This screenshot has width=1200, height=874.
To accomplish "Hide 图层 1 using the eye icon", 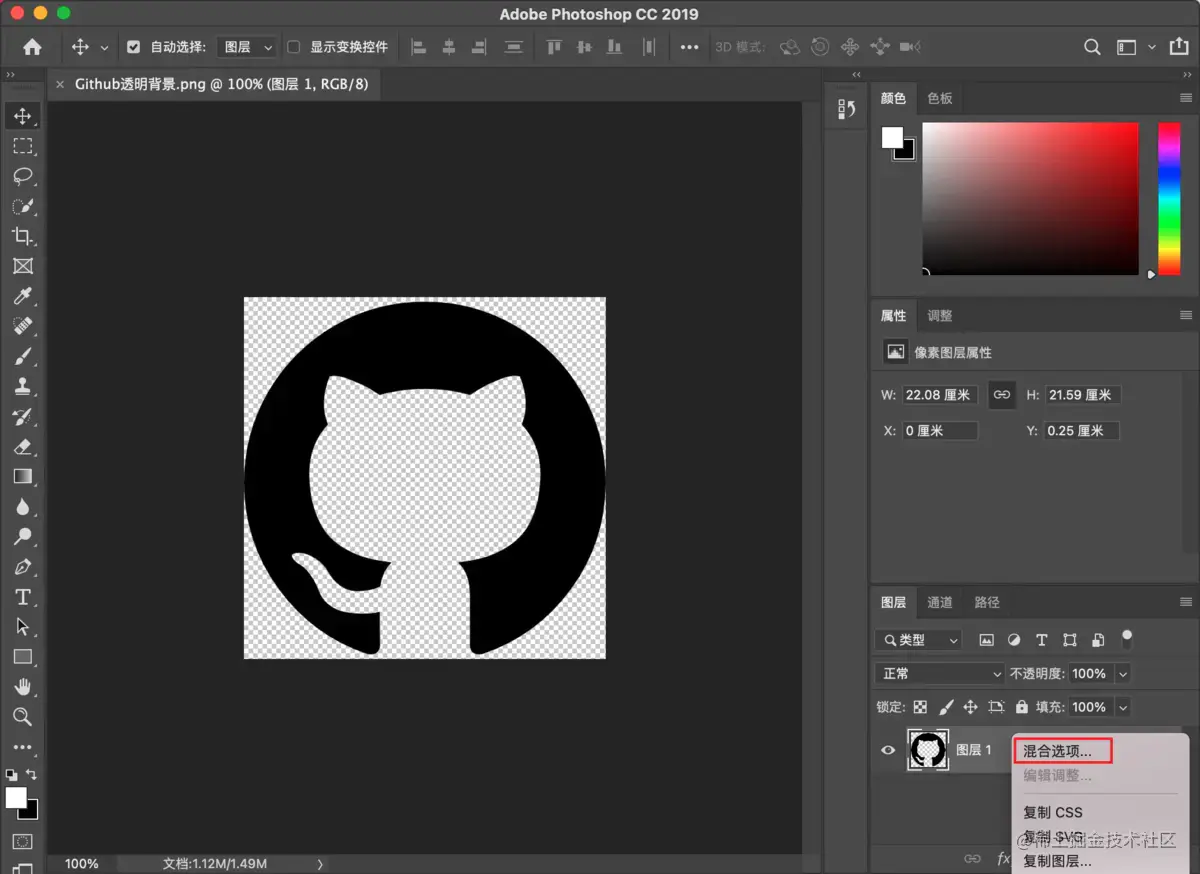I will 888,750.
